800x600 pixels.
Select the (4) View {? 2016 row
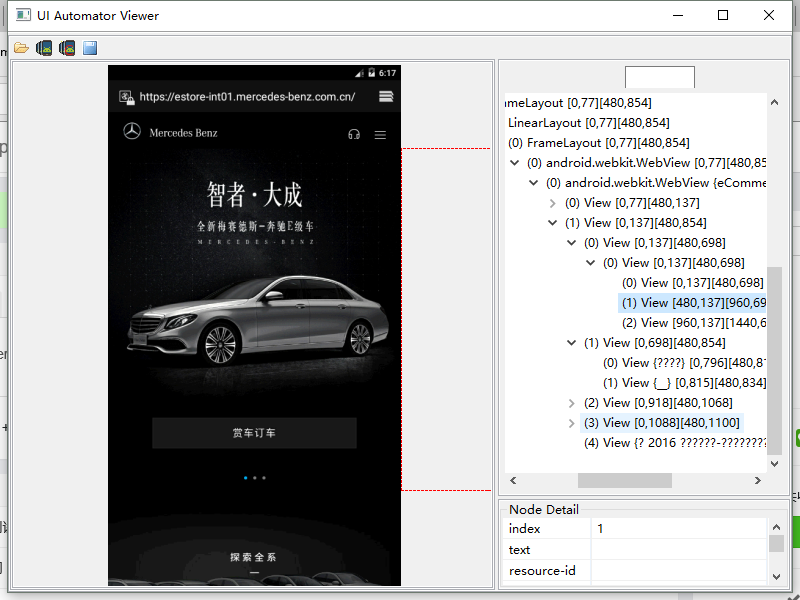pyautogui.click(x=674, y=442)
